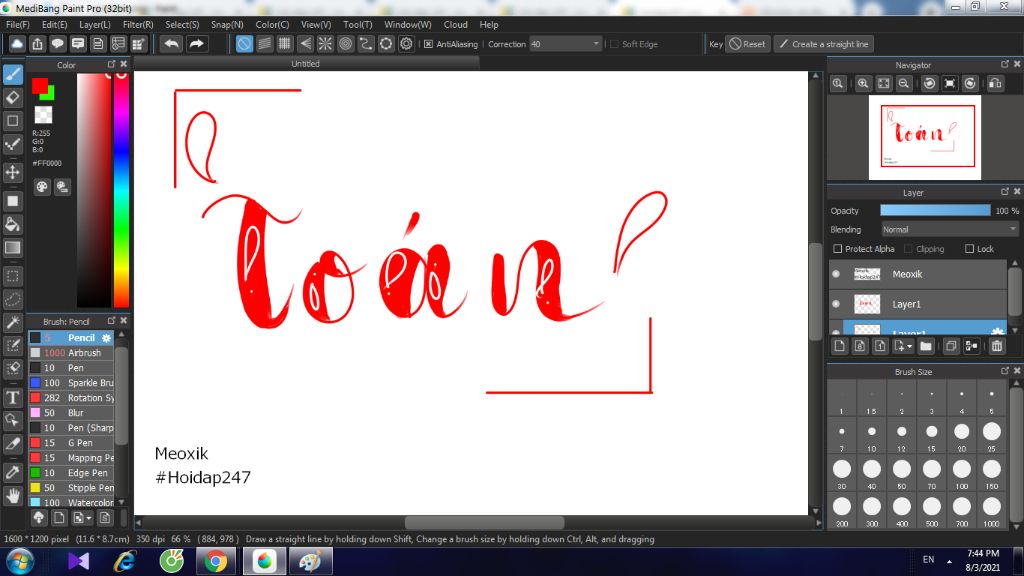Viewport: 1024px width, 576px height.
Task: Click the transparent color swatch
Action: pos(43,115)
